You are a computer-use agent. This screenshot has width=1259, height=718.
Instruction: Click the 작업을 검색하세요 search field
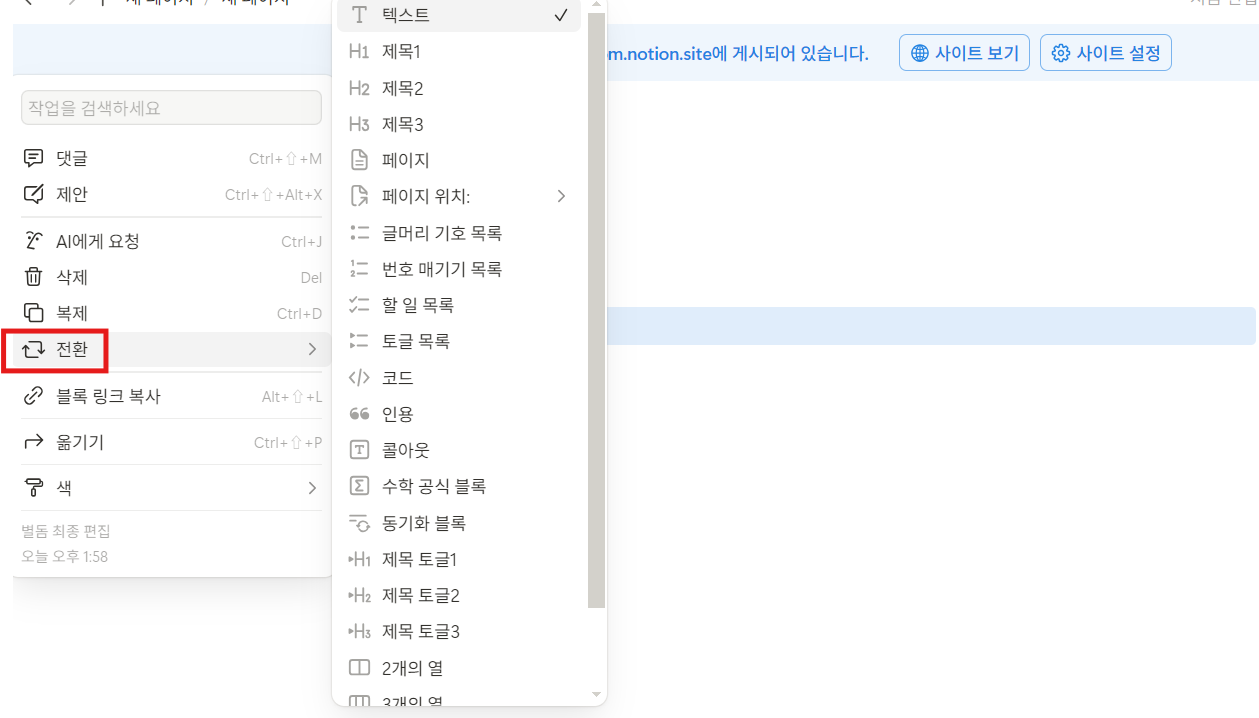coord(171,107)
